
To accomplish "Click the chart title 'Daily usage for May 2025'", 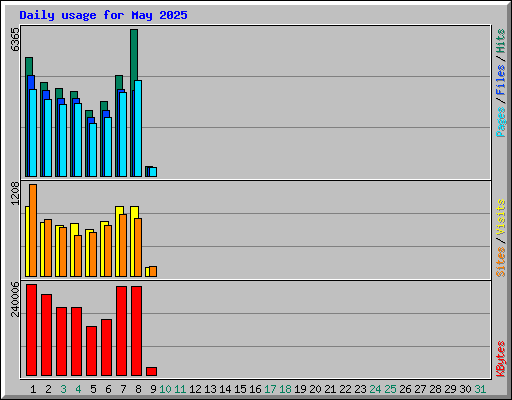I will point(103,15).
